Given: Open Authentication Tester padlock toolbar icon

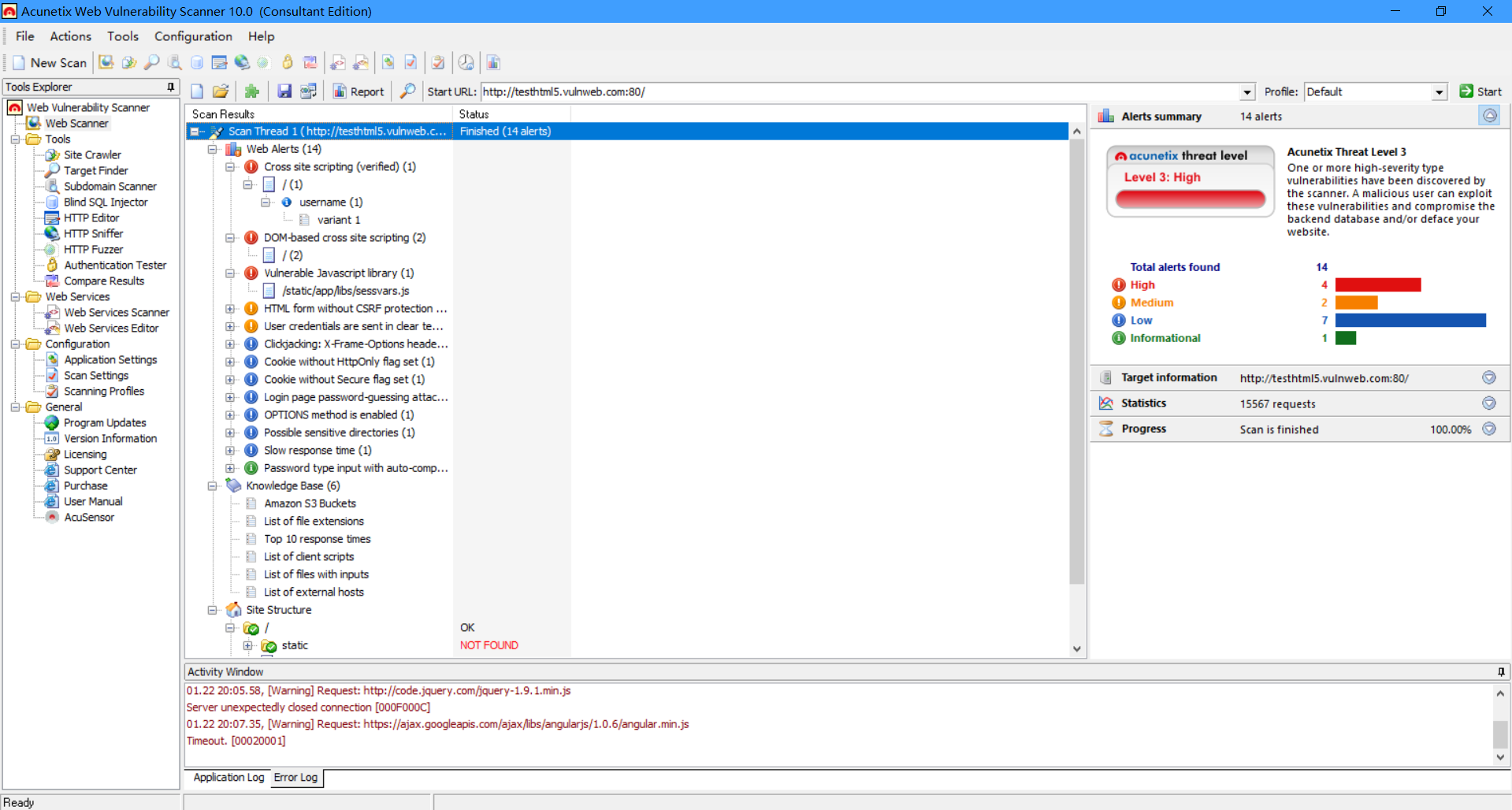Looking at the screenshot, I should (x=288, y=63).
